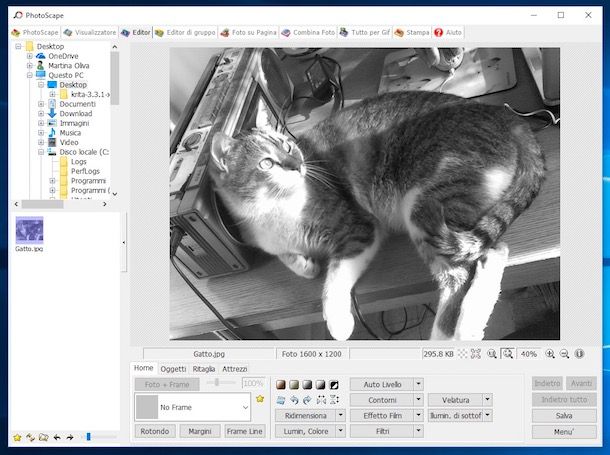This screenshot has height=455, width=610.
Task: Click the Contorni button
Action: [382, 399]
